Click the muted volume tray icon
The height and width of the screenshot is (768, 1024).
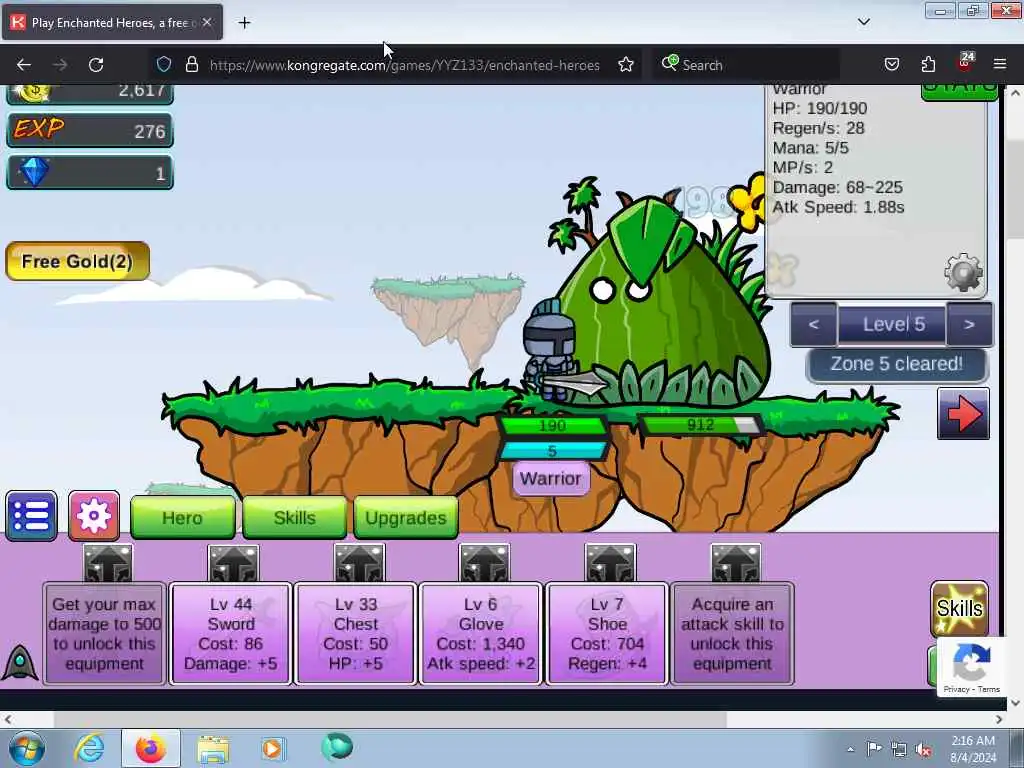tap(923, 749)
